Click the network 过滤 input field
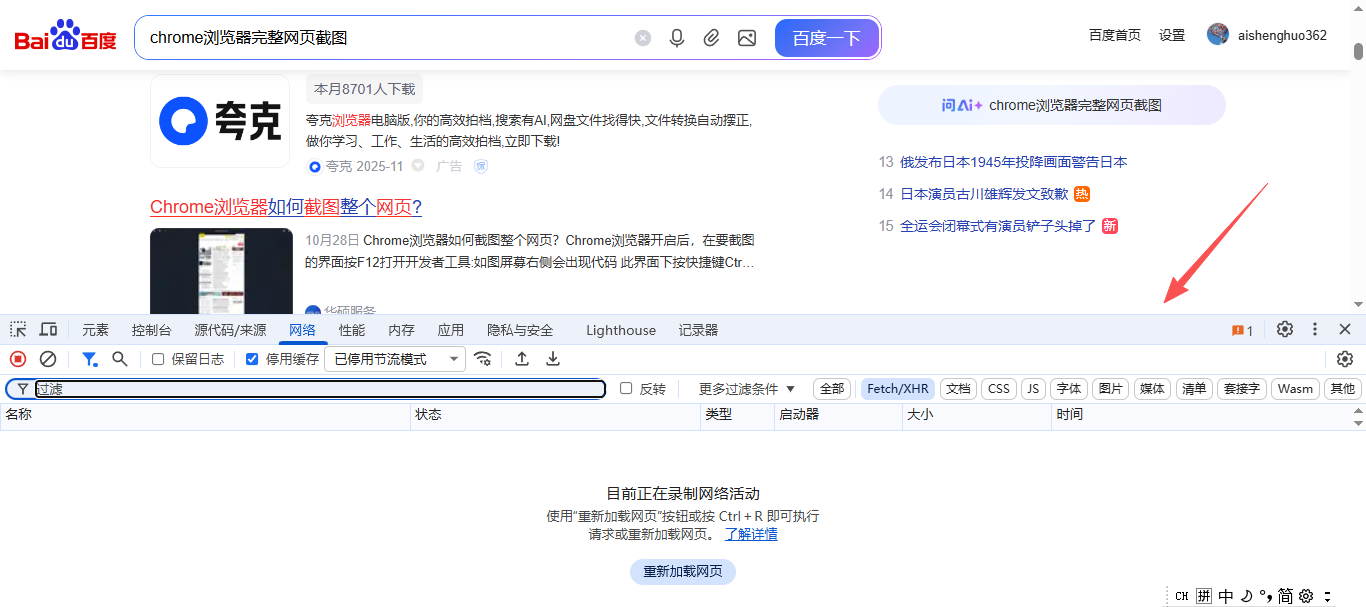 [x=318, y=389]
